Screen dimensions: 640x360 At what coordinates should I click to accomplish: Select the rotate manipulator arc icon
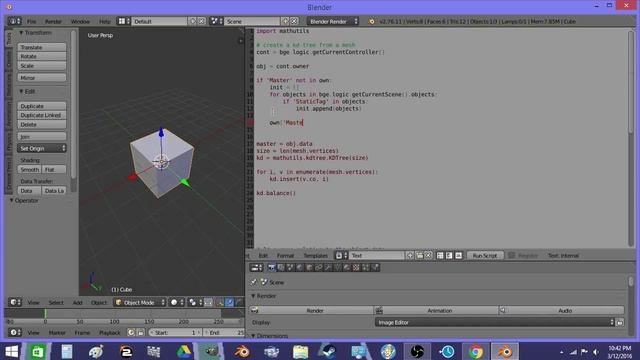pos(239,302)
